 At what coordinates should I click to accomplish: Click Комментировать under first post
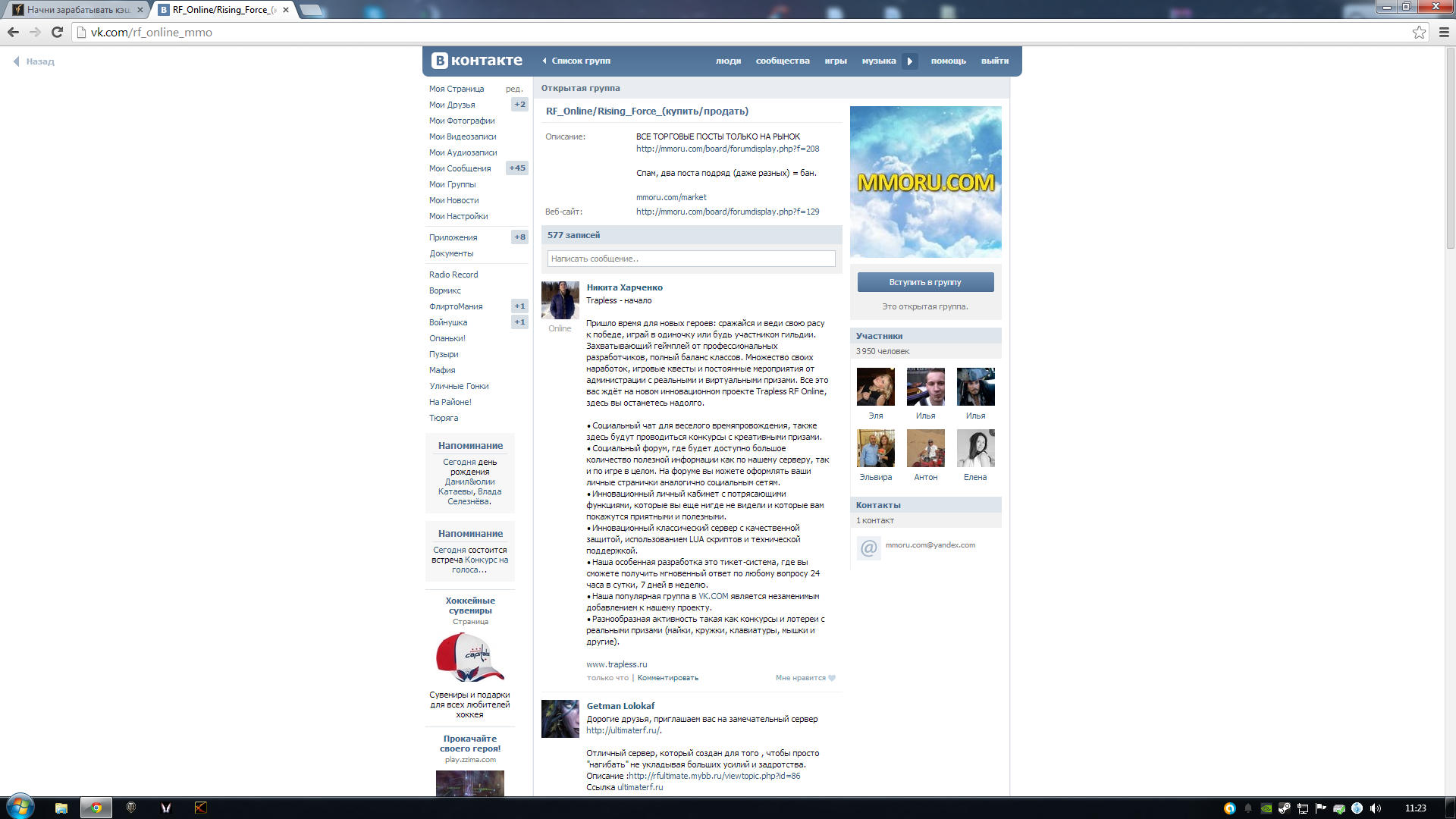[x=668, y=678]
